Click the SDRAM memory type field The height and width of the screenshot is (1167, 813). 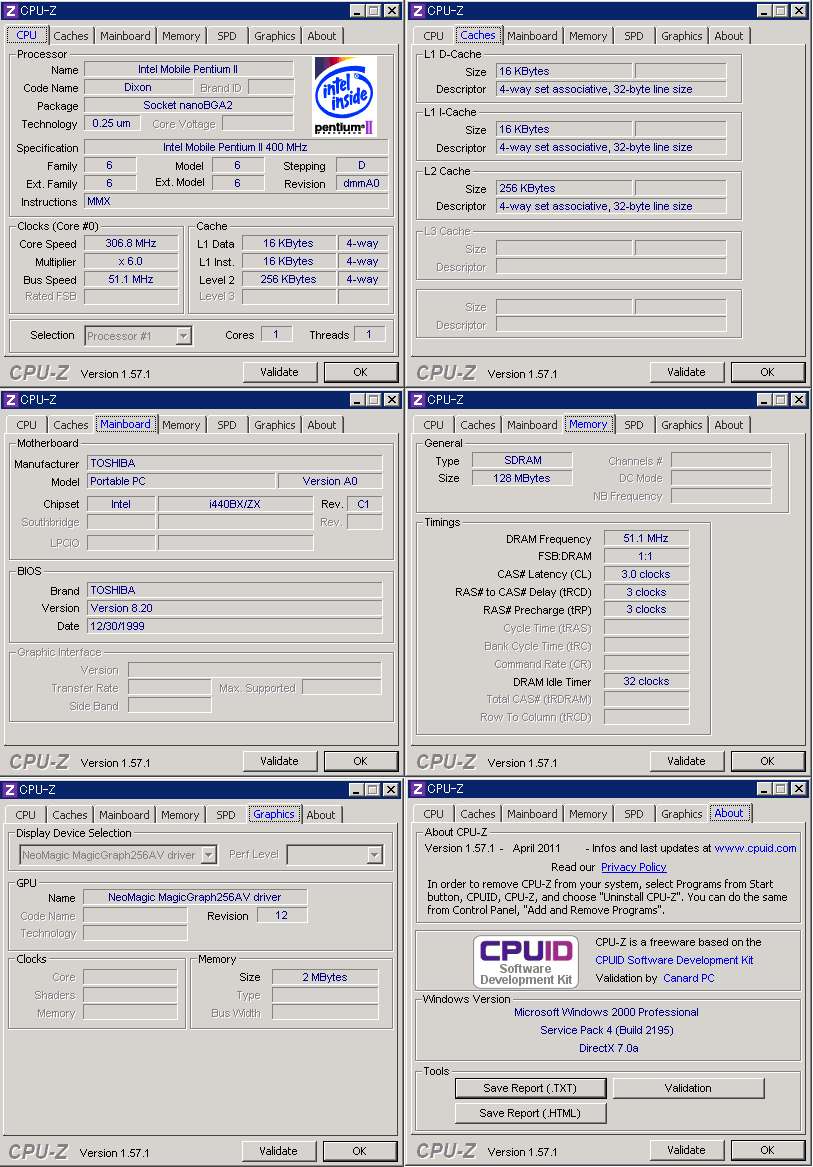tap(523, 460)
